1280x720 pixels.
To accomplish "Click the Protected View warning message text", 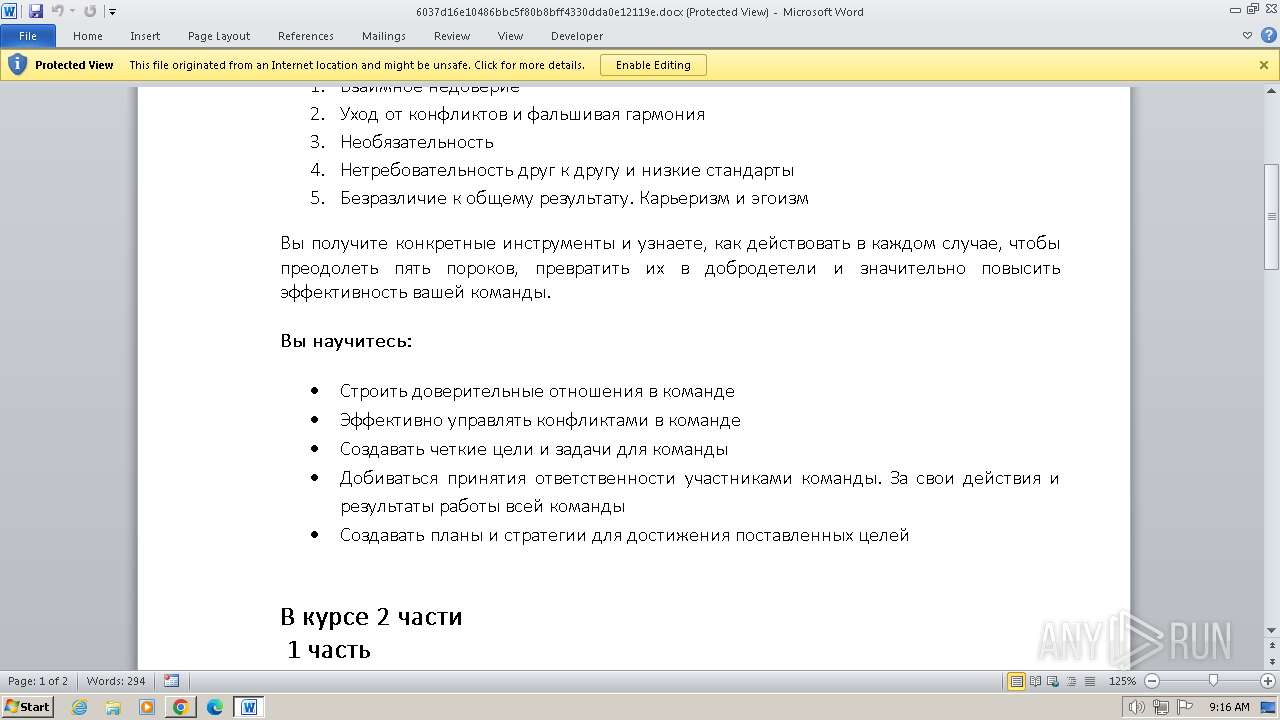I will [x=357, y=65].
